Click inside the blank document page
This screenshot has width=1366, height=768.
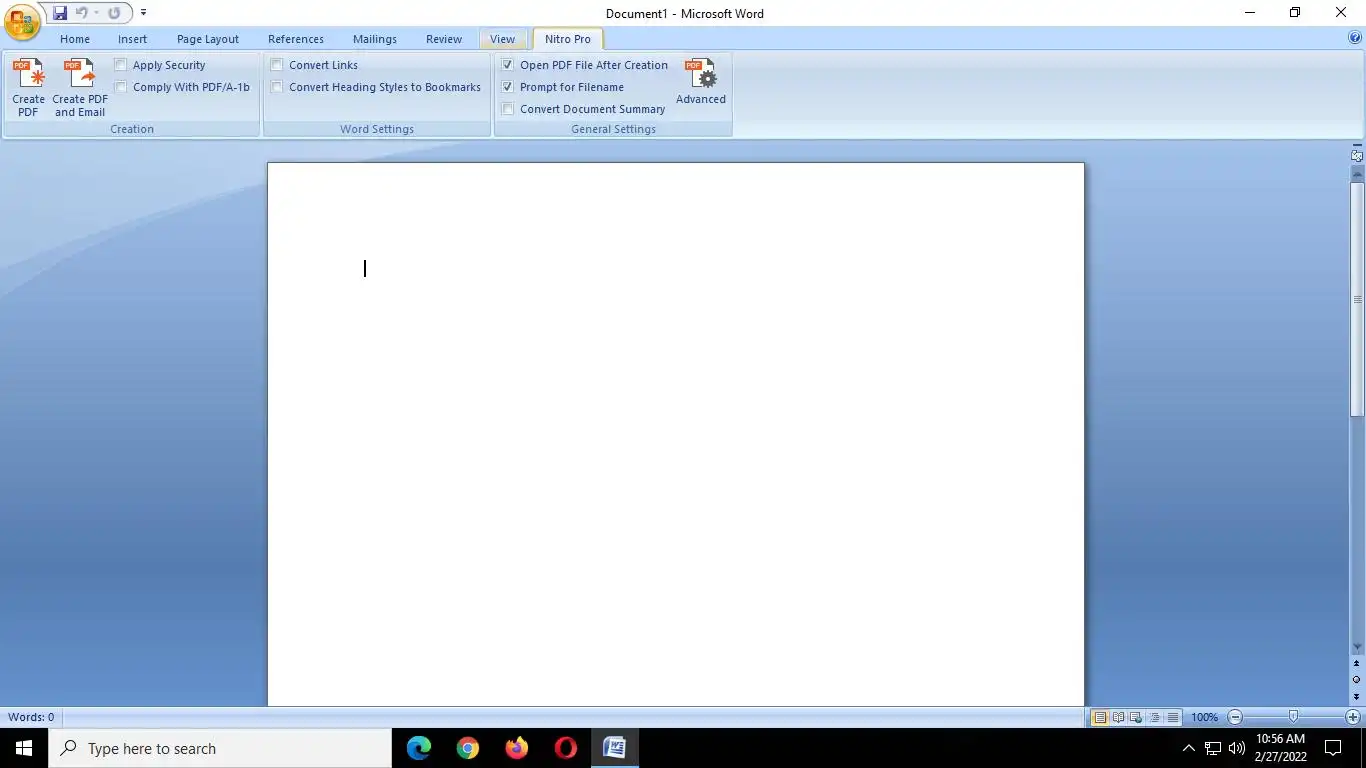tap(676, 434)
